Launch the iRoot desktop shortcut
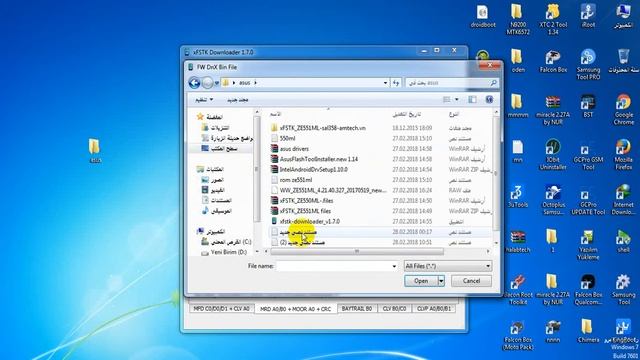Viewport: 640px width, 360px height. click(588, 16)
